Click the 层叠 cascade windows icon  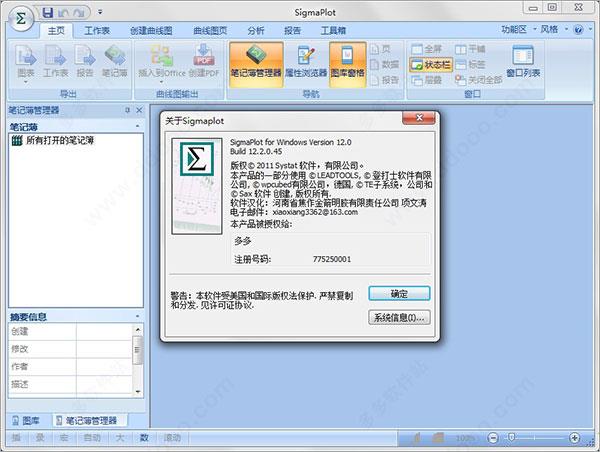tap(427, 80)
